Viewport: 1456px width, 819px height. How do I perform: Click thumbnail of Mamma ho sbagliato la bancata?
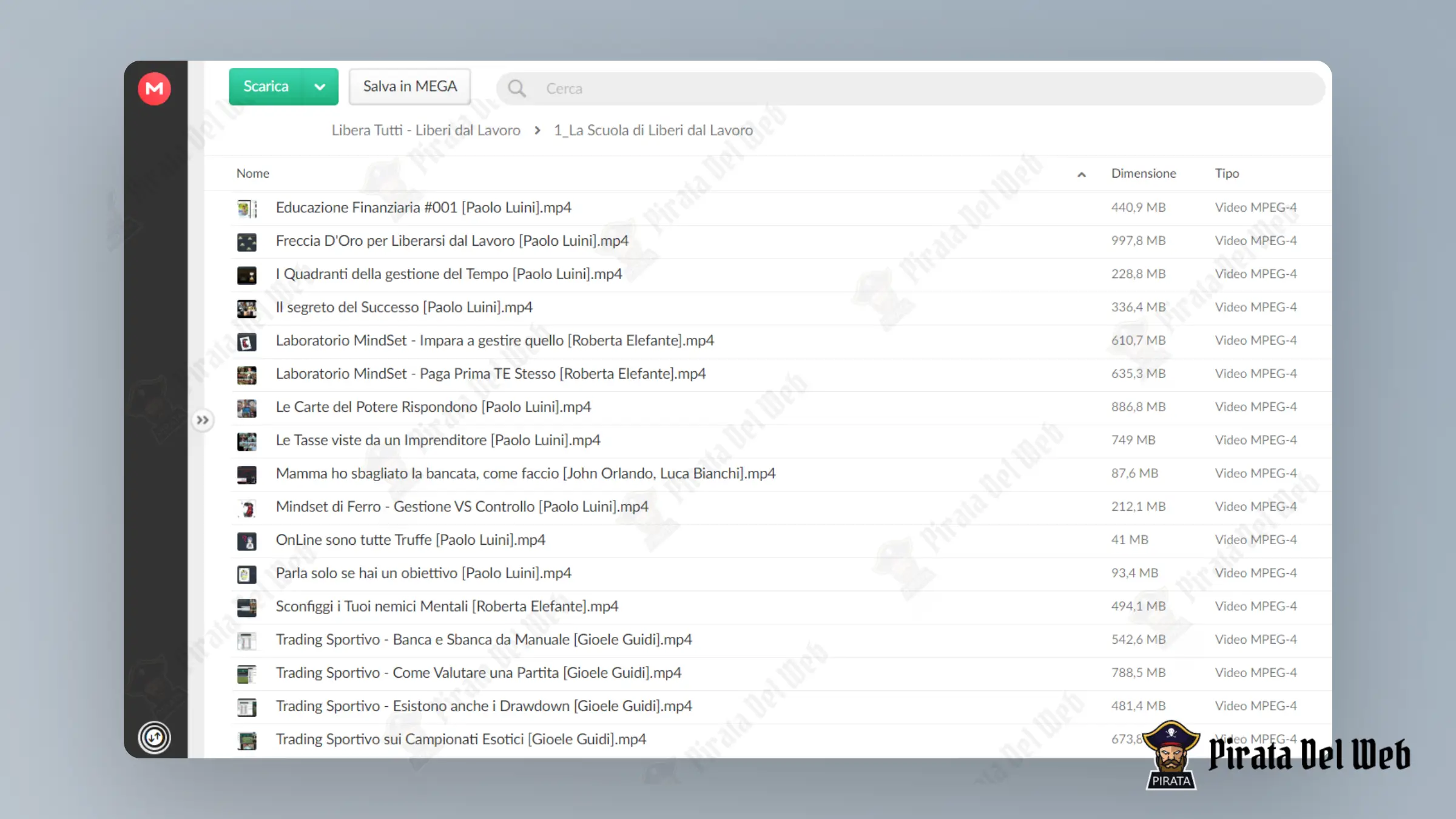(247, 475)
